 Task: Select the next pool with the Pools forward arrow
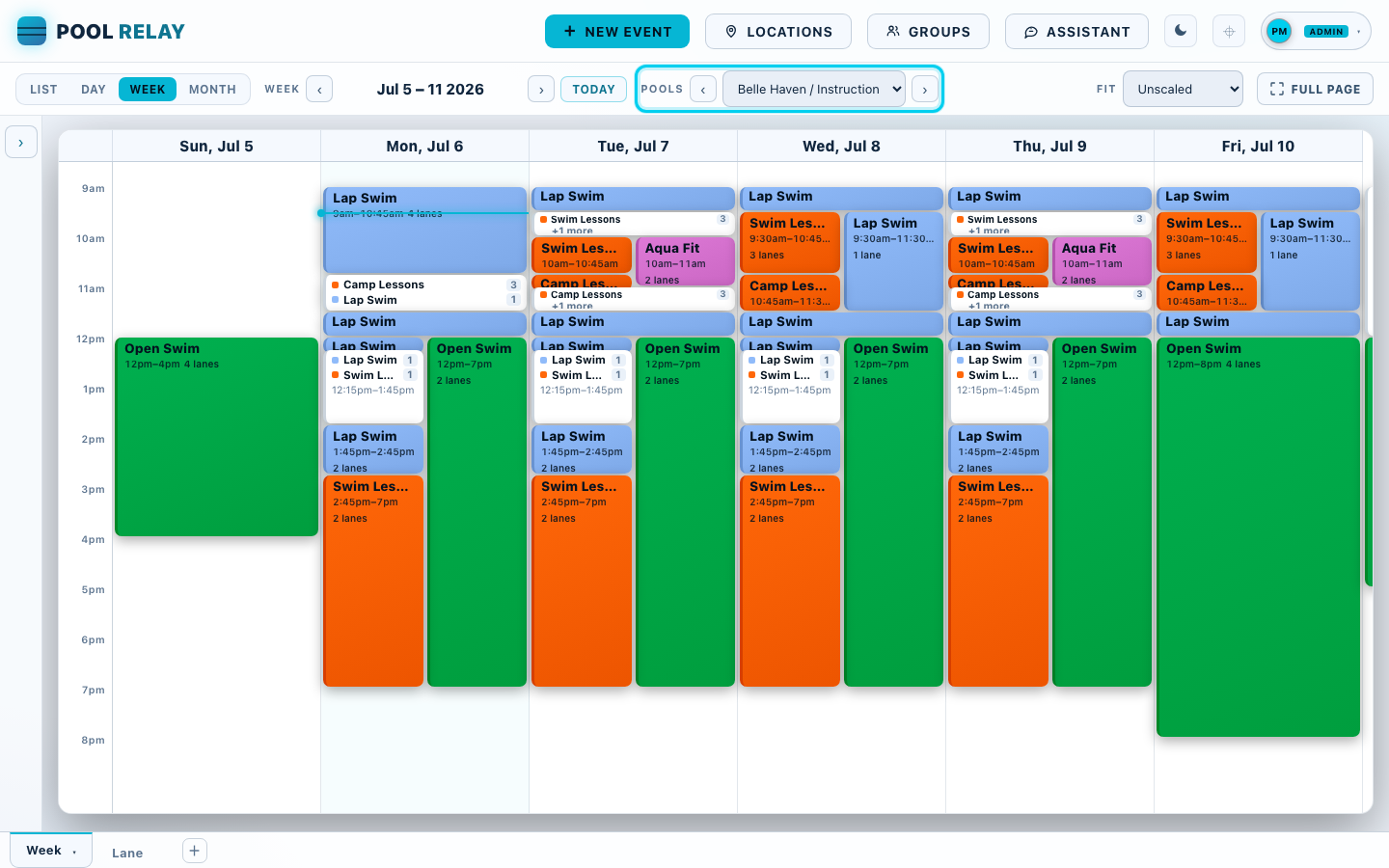925,89
